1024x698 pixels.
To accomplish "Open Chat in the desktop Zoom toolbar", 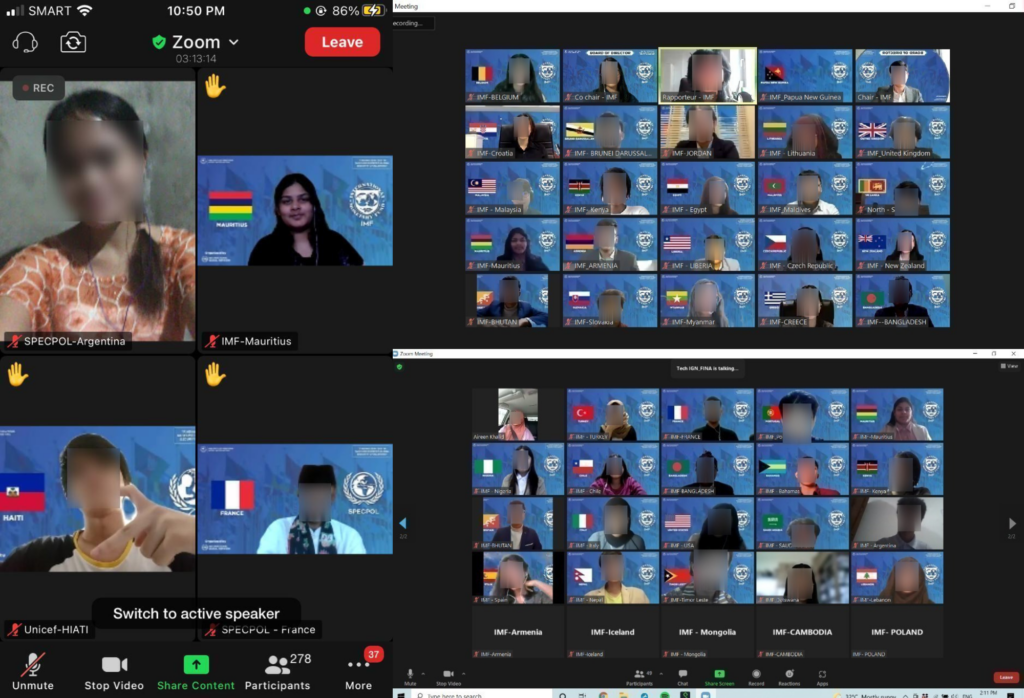I will 683,676.
